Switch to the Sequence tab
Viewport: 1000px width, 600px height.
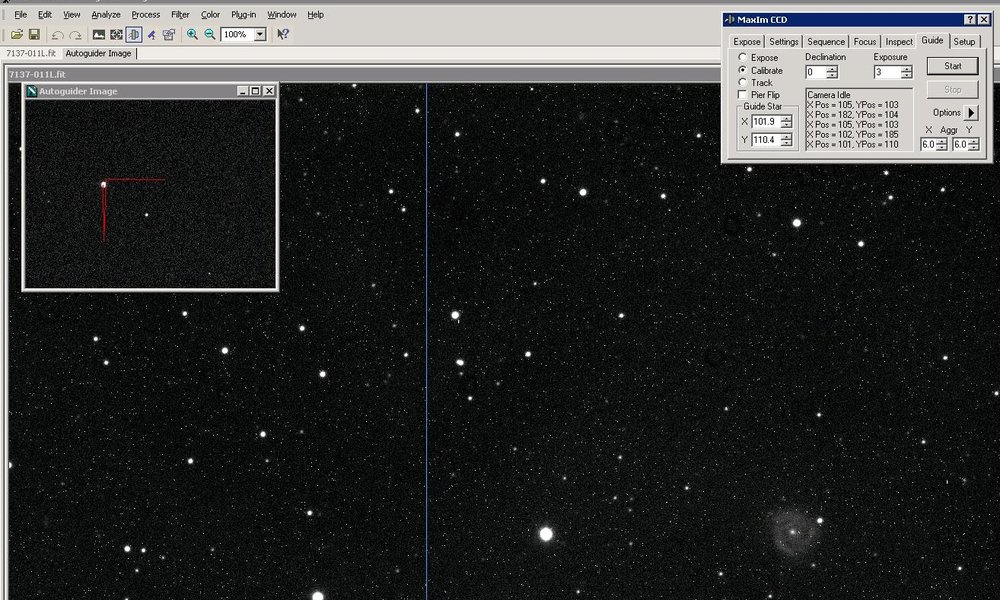coord(826,41)
